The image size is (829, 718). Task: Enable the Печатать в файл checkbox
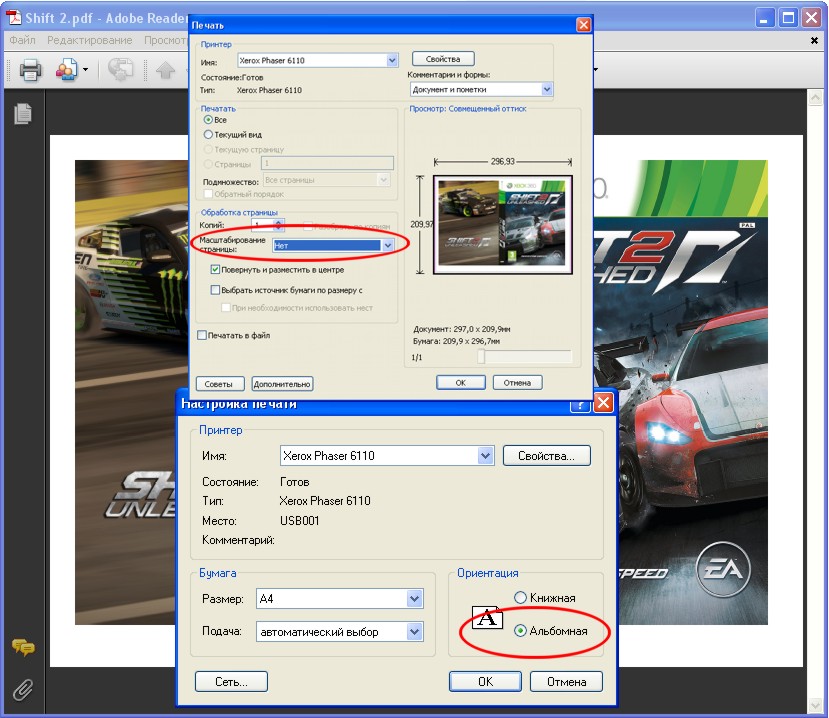click(x=202, y=335)
